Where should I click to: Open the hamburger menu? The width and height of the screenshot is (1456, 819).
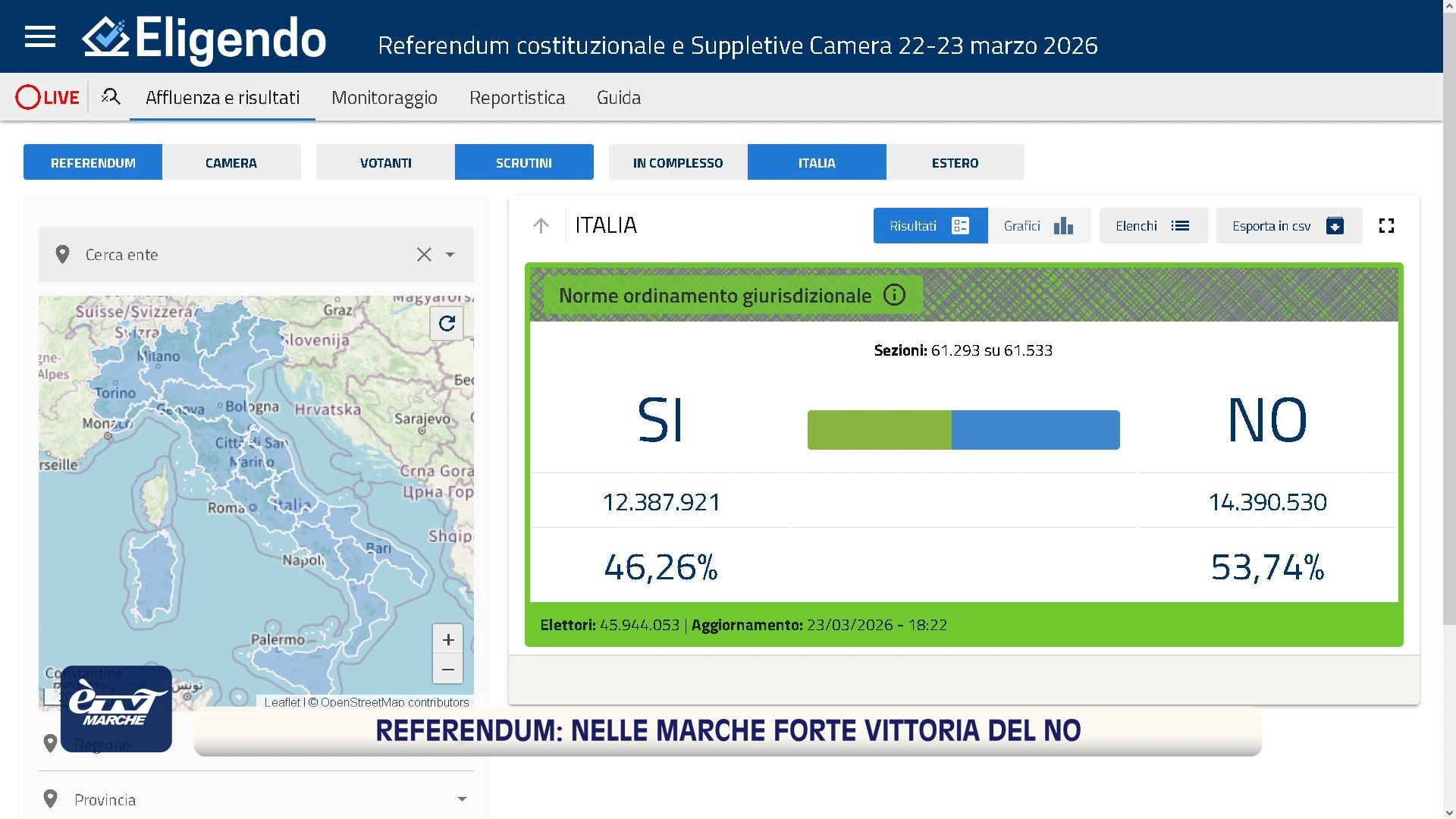(40, 36)
